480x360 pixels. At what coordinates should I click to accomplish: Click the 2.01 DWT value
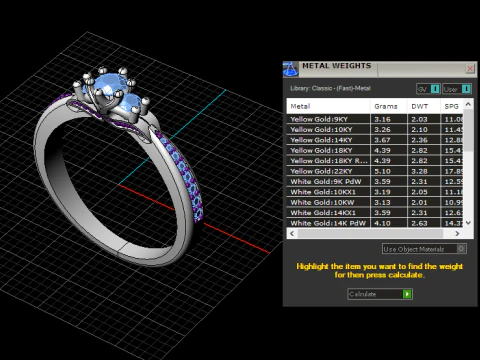coord(419,202)
